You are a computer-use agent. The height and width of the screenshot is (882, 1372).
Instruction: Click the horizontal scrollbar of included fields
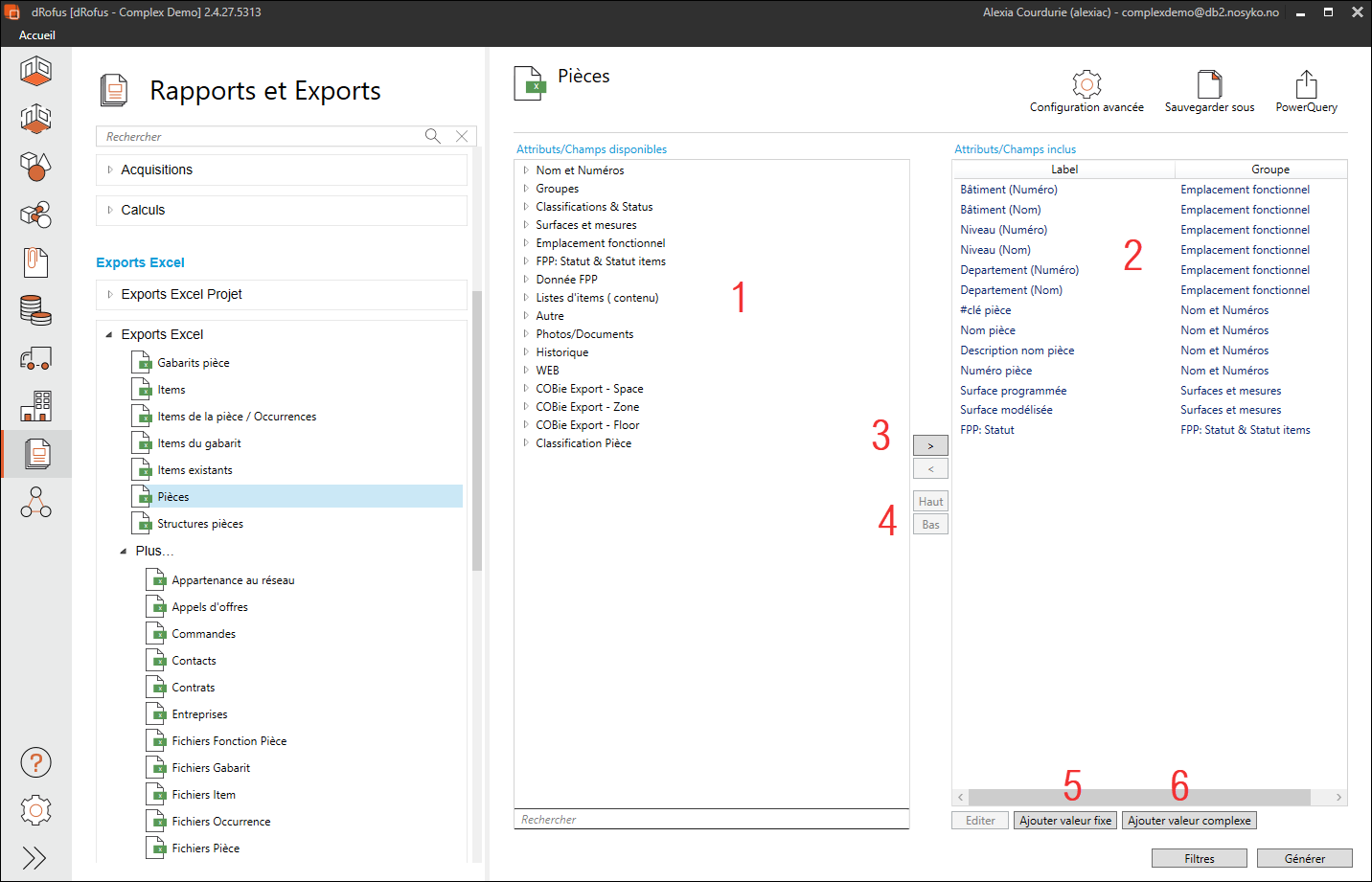pos(1138,797)
